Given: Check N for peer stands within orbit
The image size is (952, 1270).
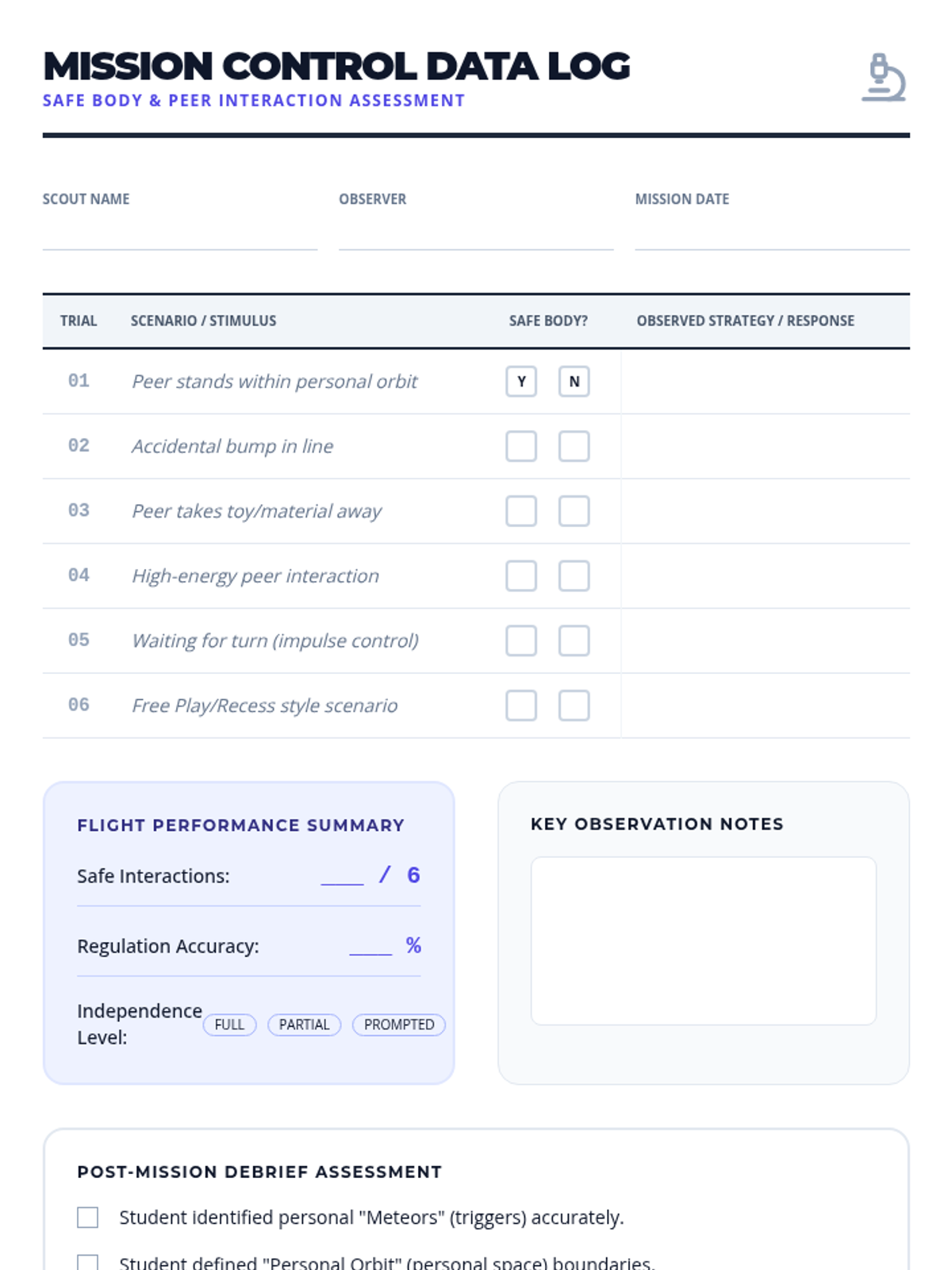Looking at the screenshot, I should (574, 382).
